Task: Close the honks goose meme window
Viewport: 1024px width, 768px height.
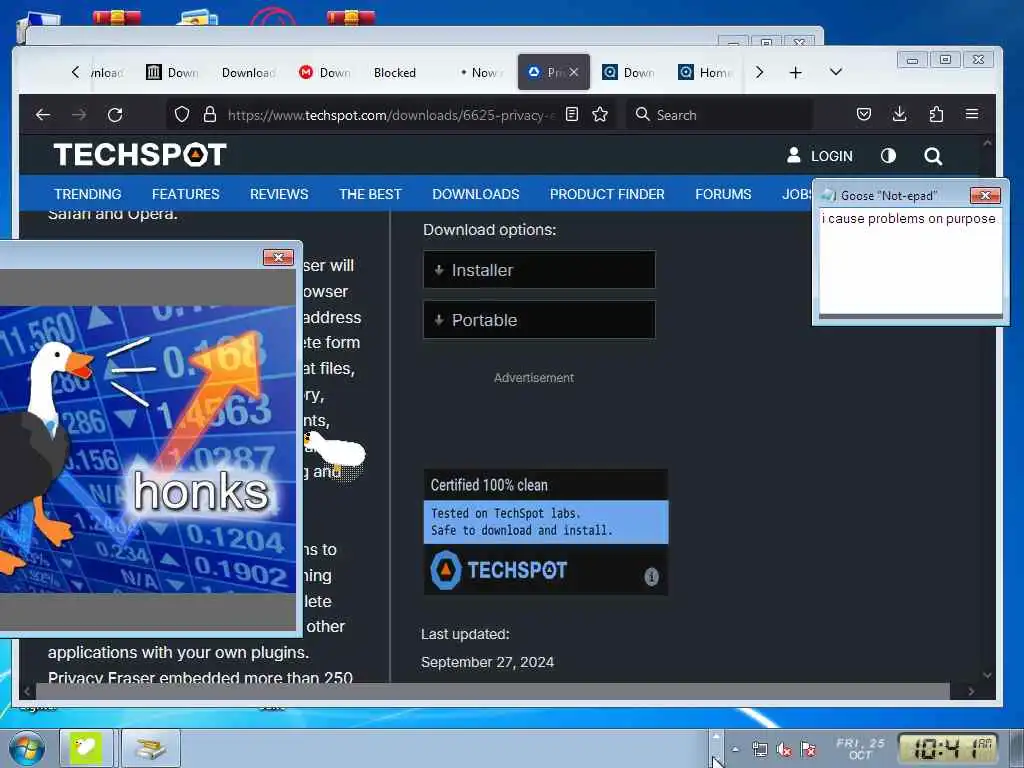Action: tap(278, 257)
